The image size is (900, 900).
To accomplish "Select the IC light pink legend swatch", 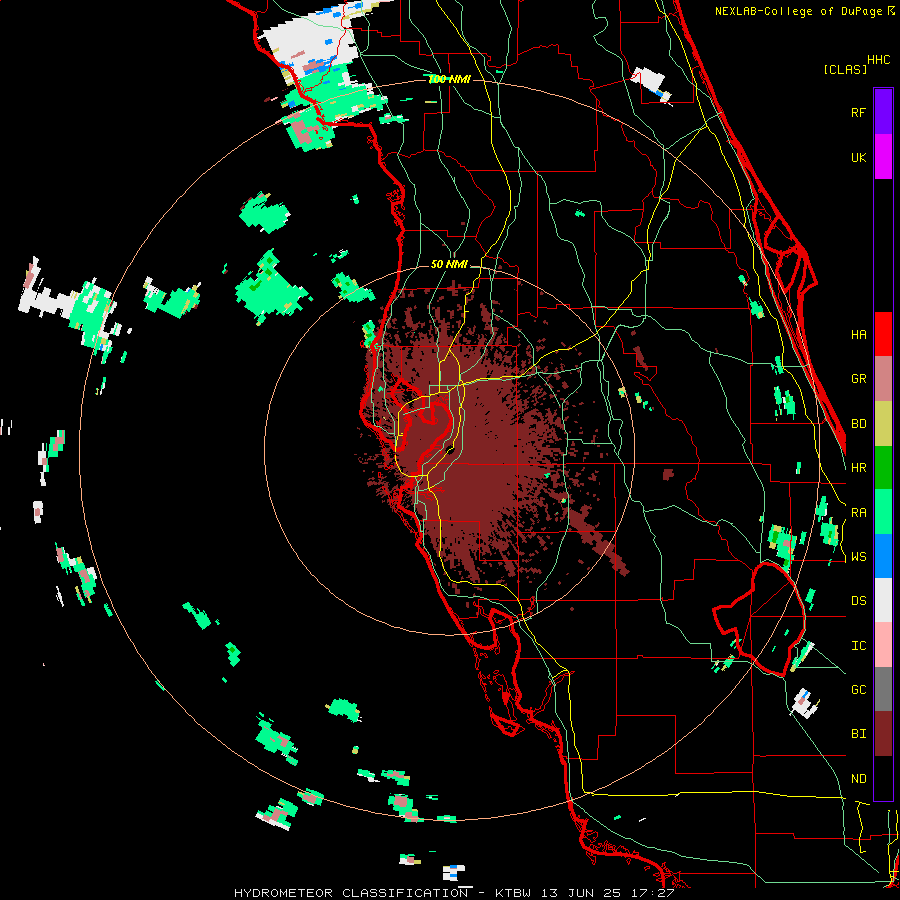I will [x=883, y=645].
